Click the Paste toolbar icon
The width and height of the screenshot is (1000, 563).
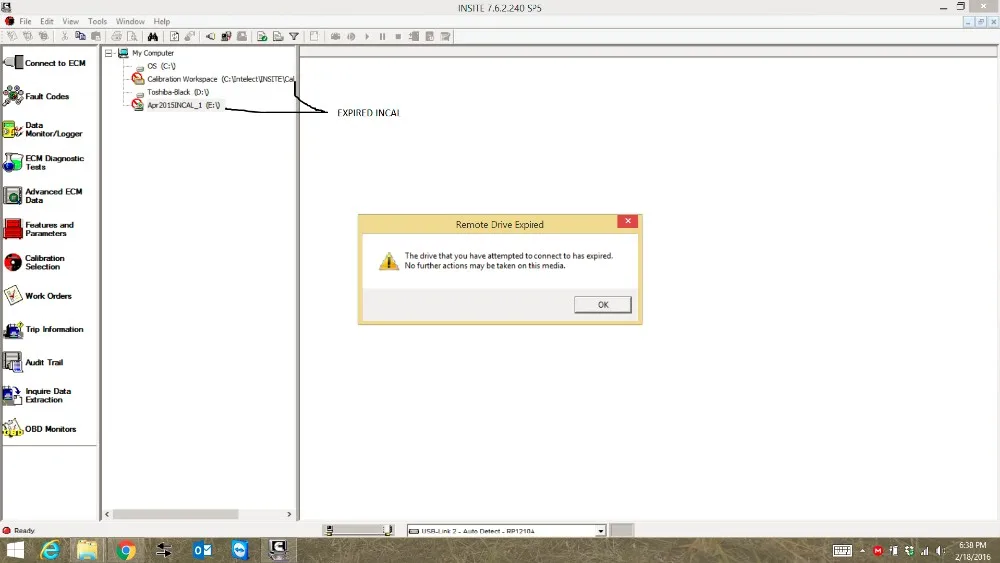click(x=96, y=36)
